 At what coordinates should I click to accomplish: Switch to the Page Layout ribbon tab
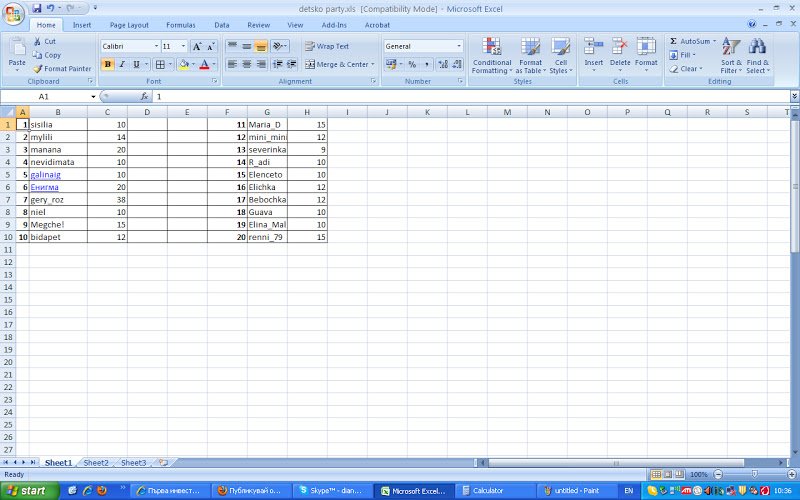coord(129,24)
